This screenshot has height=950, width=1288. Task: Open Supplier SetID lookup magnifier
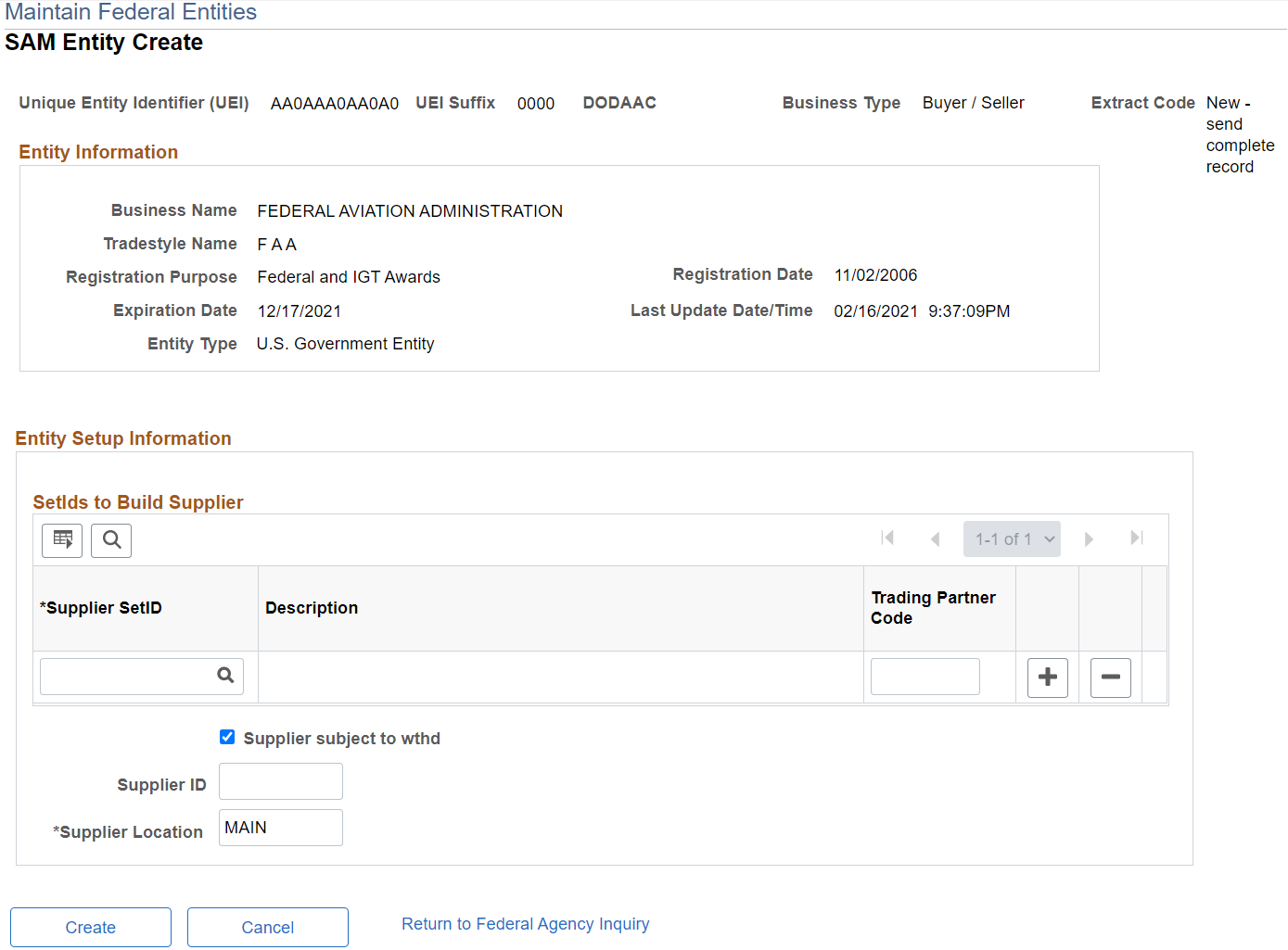(225, 676)
